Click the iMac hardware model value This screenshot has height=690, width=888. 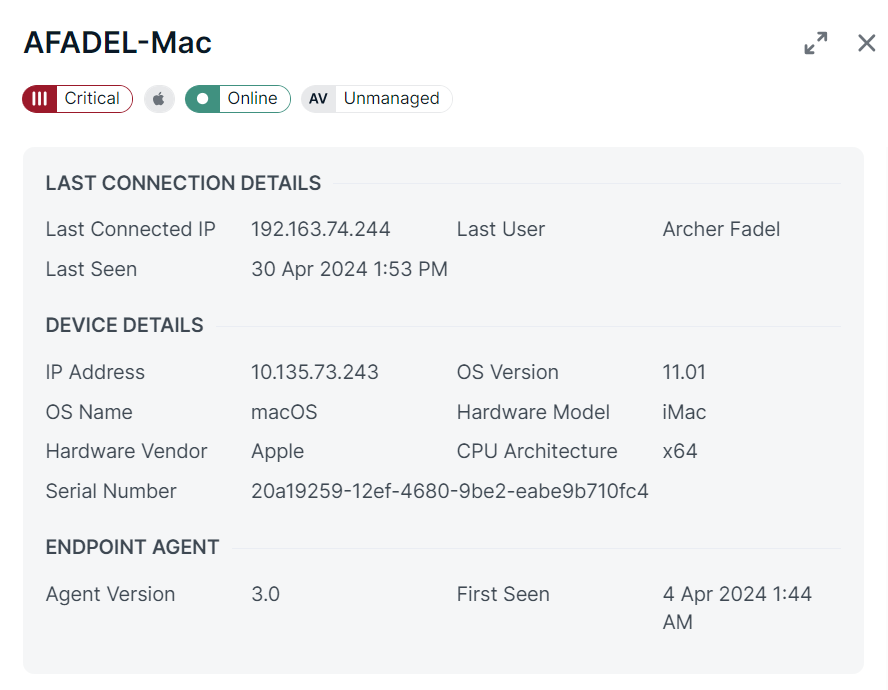click(x=684, y=412)
